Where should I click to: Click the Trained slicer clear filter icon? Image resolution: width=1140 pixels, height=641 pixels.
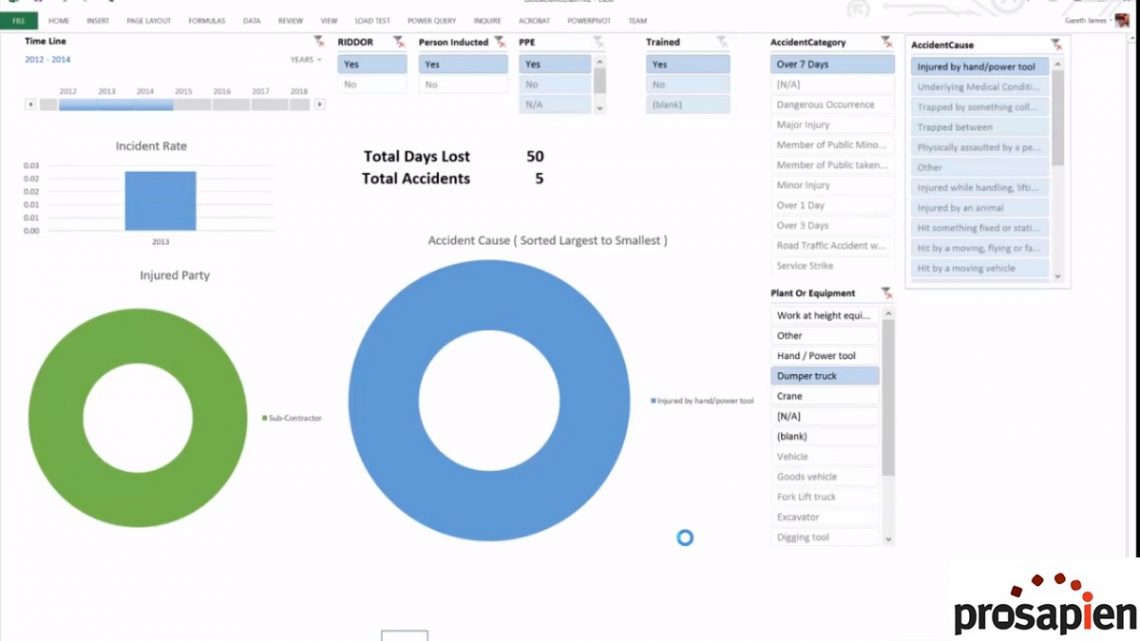(x=722, y=42)
